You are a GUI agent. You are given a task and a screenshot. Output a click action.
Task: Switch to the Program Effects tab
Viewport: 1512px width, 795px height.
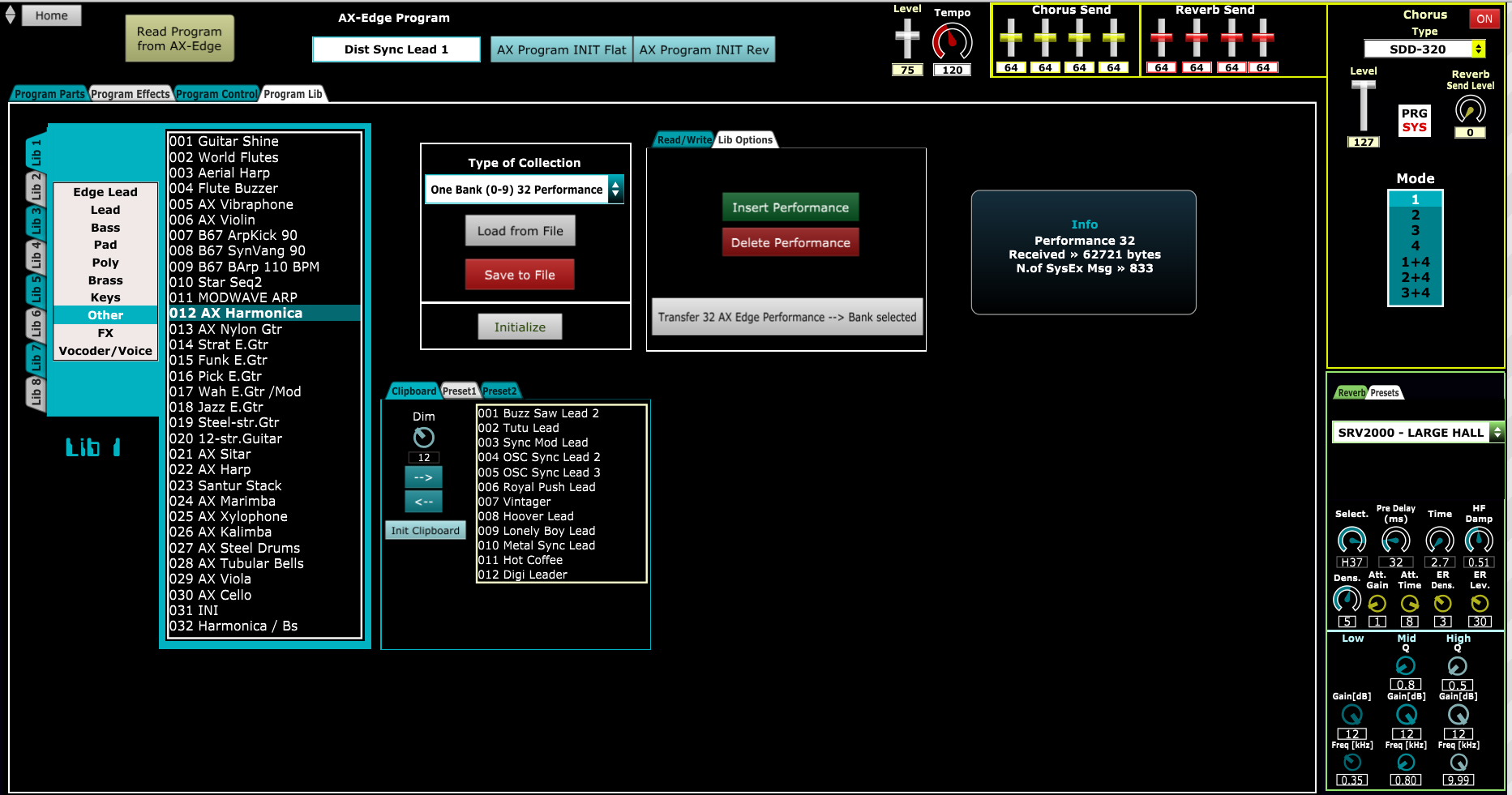point(130,94)
